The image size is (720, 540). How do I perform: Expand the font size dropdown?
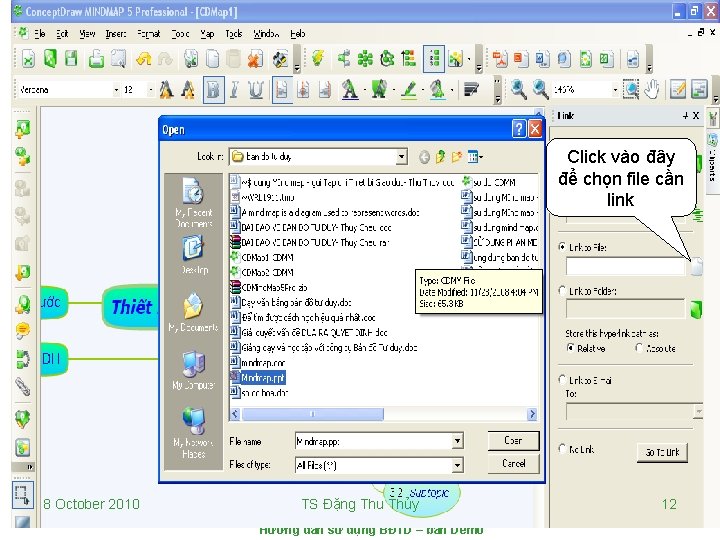tap(151, 90)
